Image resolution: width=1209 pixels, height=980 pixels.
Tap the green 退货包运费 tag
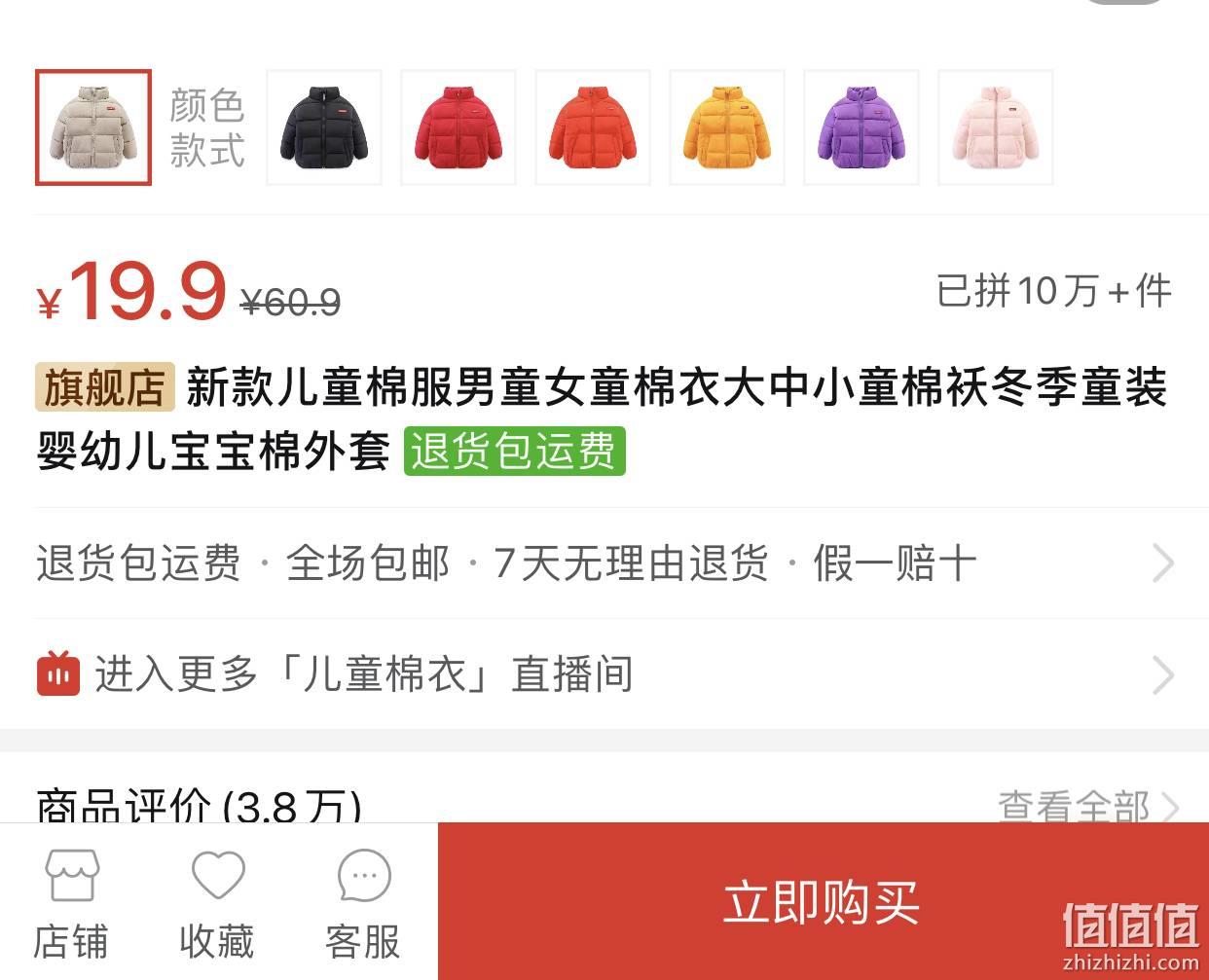[514, 452]
